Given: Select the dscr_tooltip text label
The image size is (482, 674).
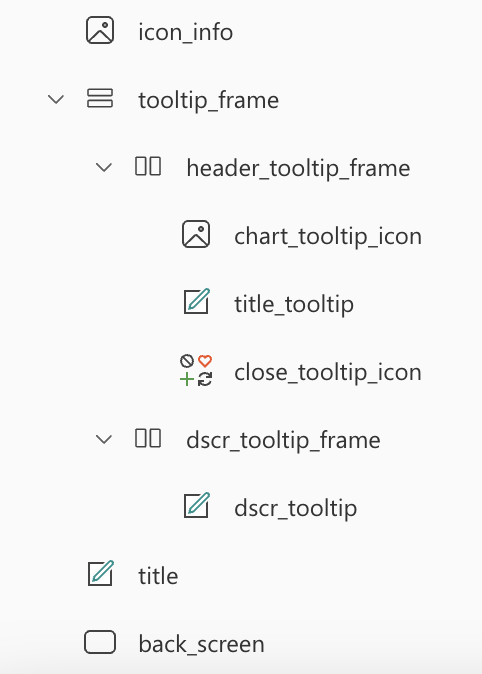Looking at the screenshot, I should 295,508.
